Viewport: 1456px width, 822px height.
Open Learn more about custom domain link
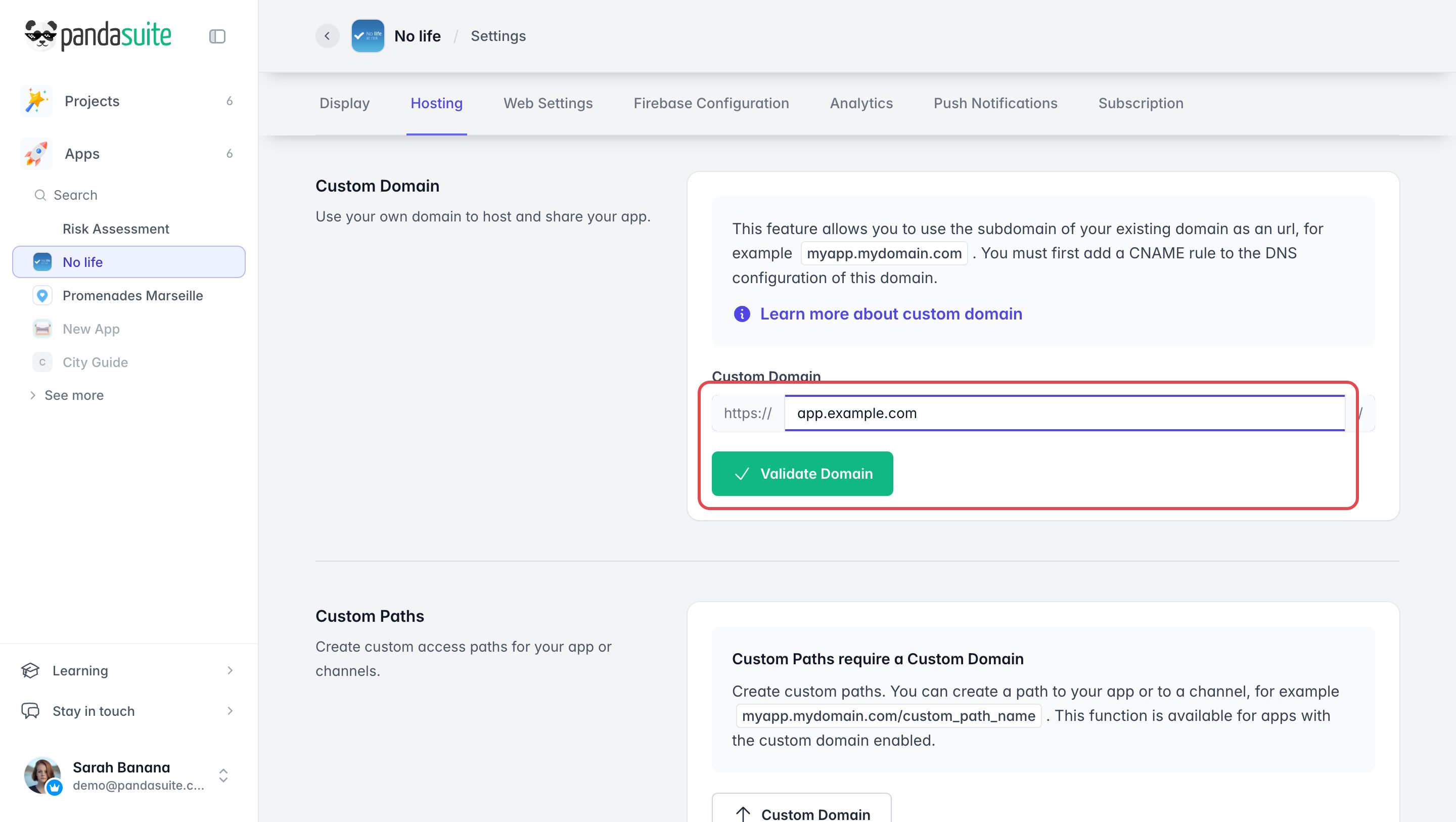click(x=891, y=314)
